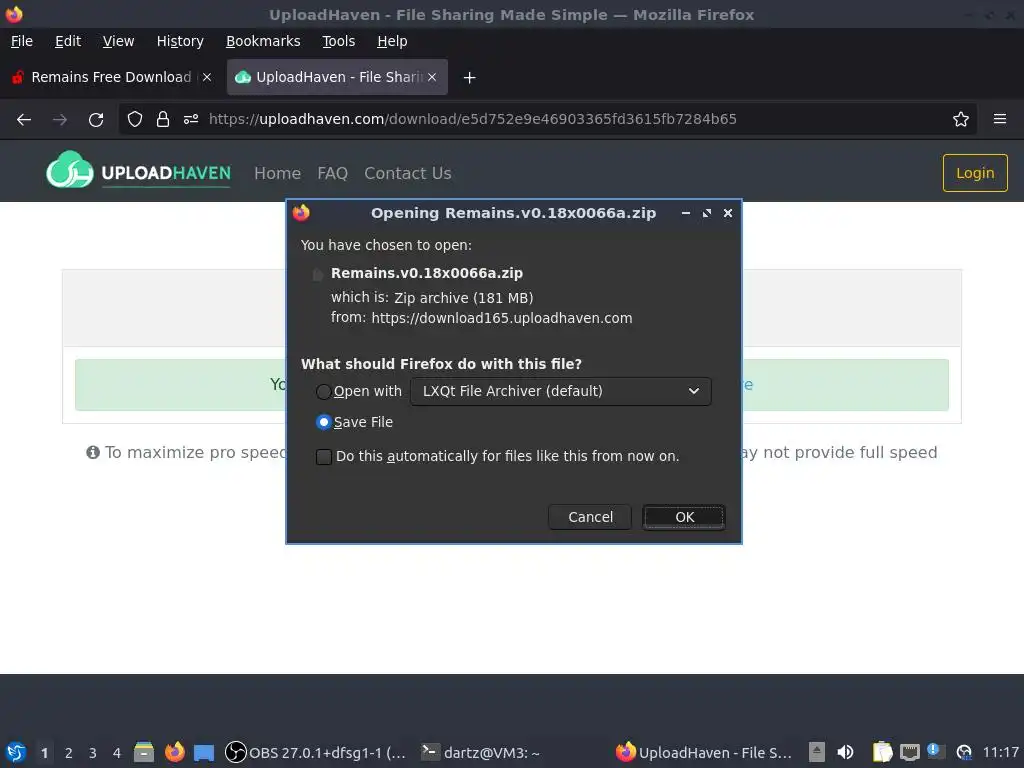Switch to the UploadHaven - File Sharing tab

(x=337, y=77)
